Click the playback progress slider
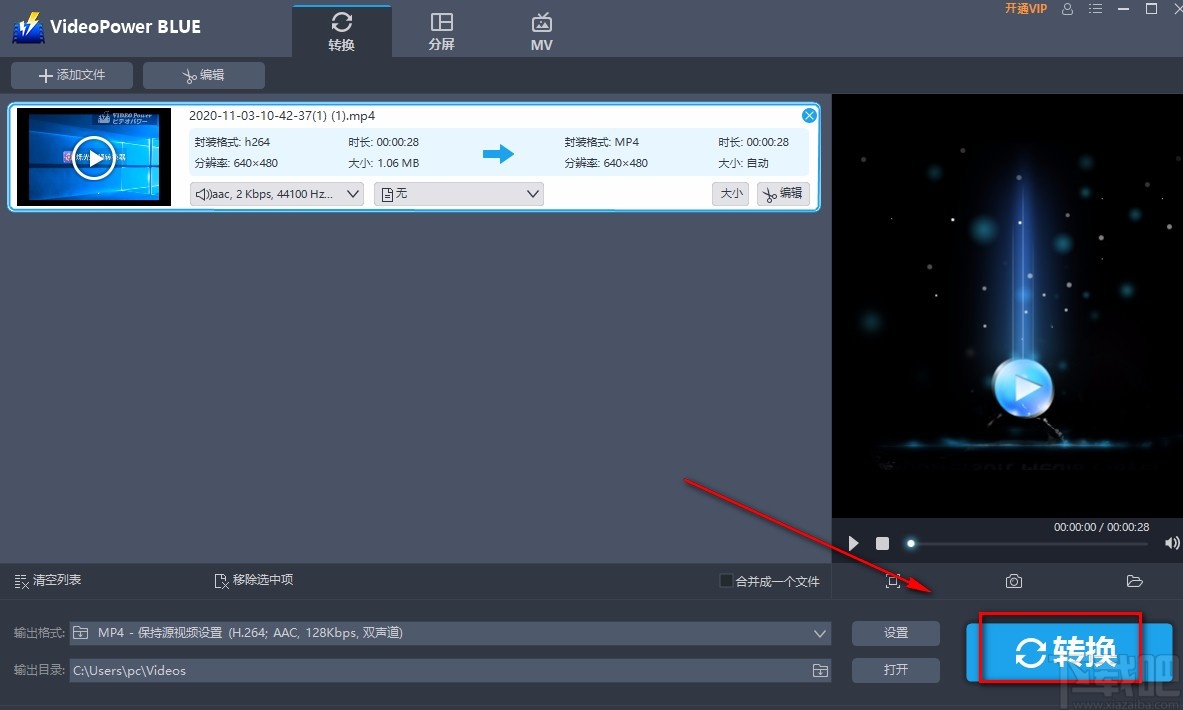This screenshot has width=1183, height=710. point(910,543)
